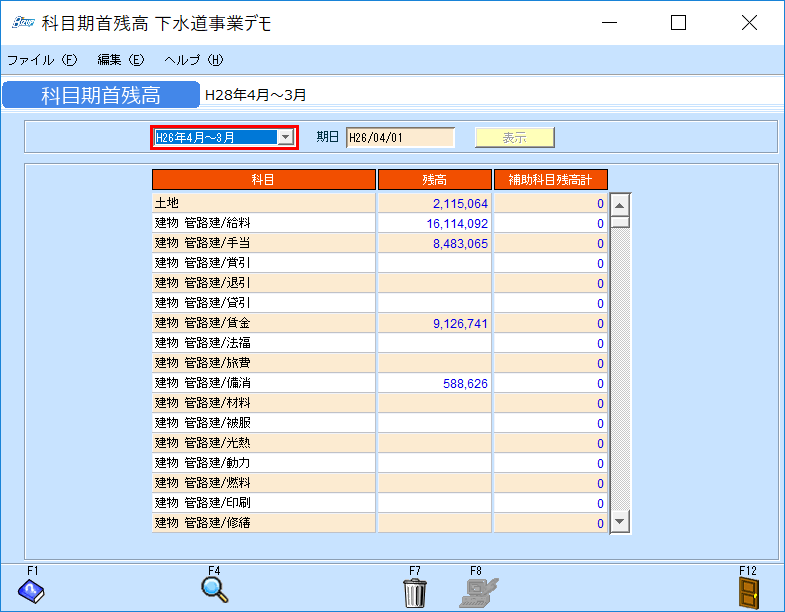Click balance value 16,114,092

pos(457,224)
